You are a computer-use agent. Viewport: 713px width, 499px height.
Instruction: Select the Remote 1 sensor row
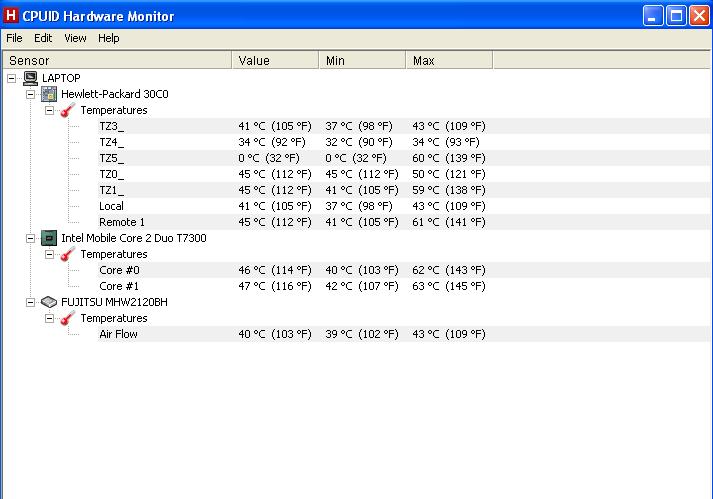click(403, 222)
